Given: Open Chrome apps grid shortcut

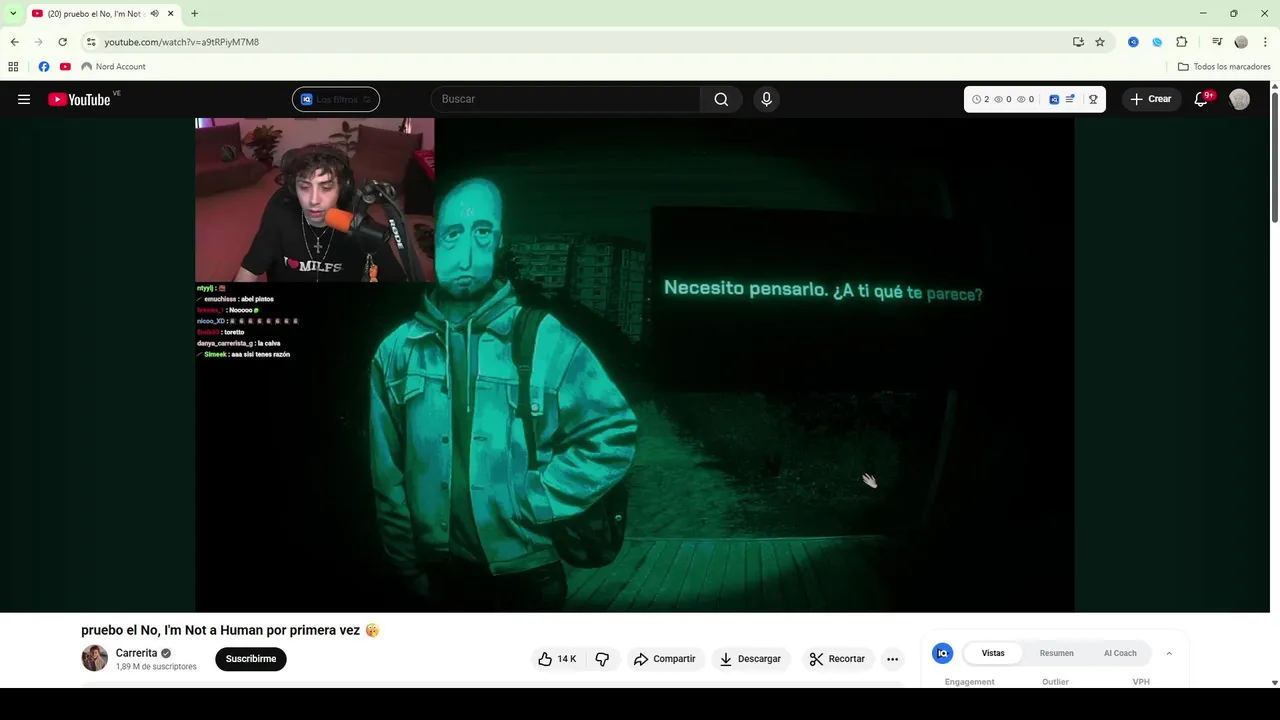Looking at the screenshot, I should pos(13,67).
